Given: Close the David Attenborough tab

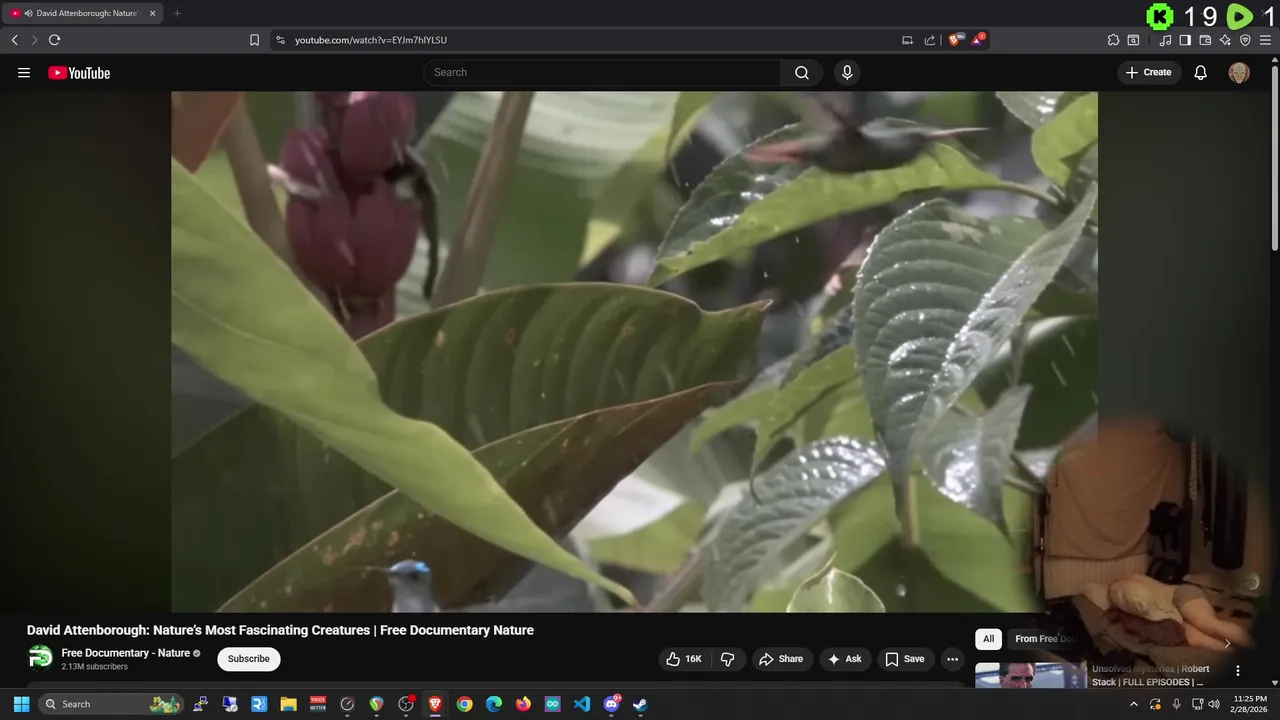Looking at the screenshot, I should coord(153,13).
